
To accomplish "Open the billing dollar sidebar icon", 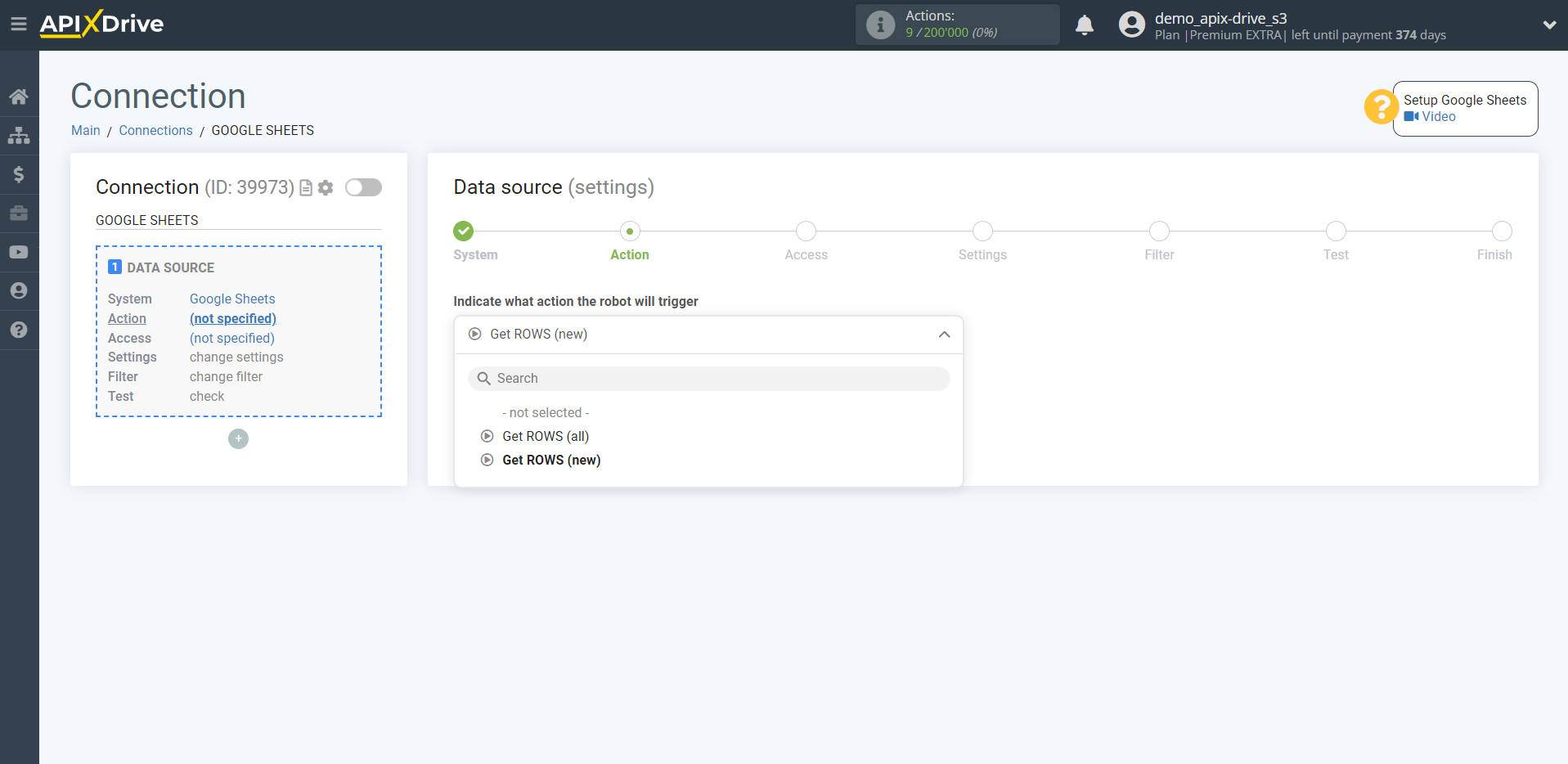I will click(x=19, y=174).
